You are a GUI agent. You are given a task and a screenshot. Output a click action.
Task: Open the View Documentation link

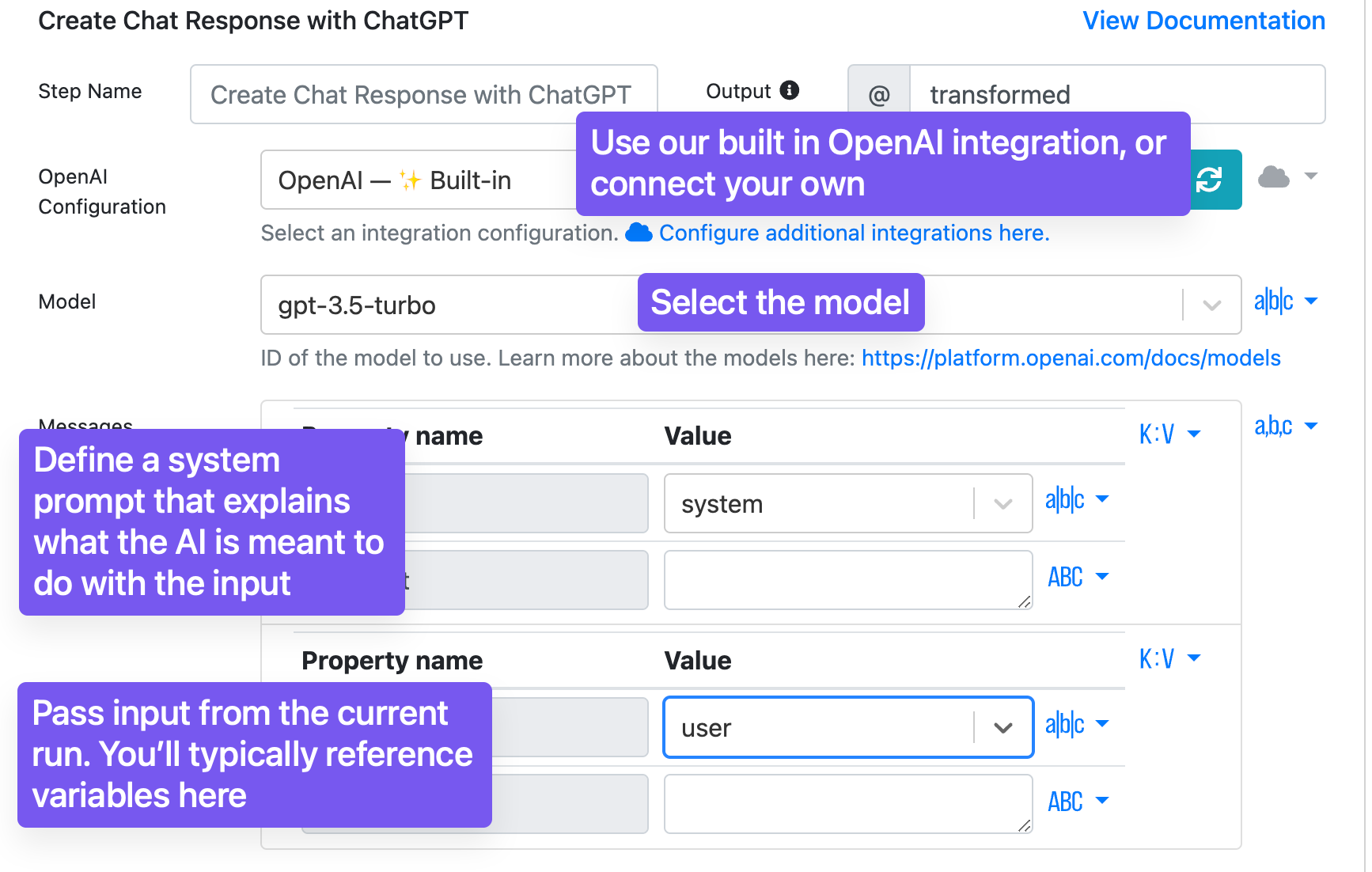[x=1203, y=21]
